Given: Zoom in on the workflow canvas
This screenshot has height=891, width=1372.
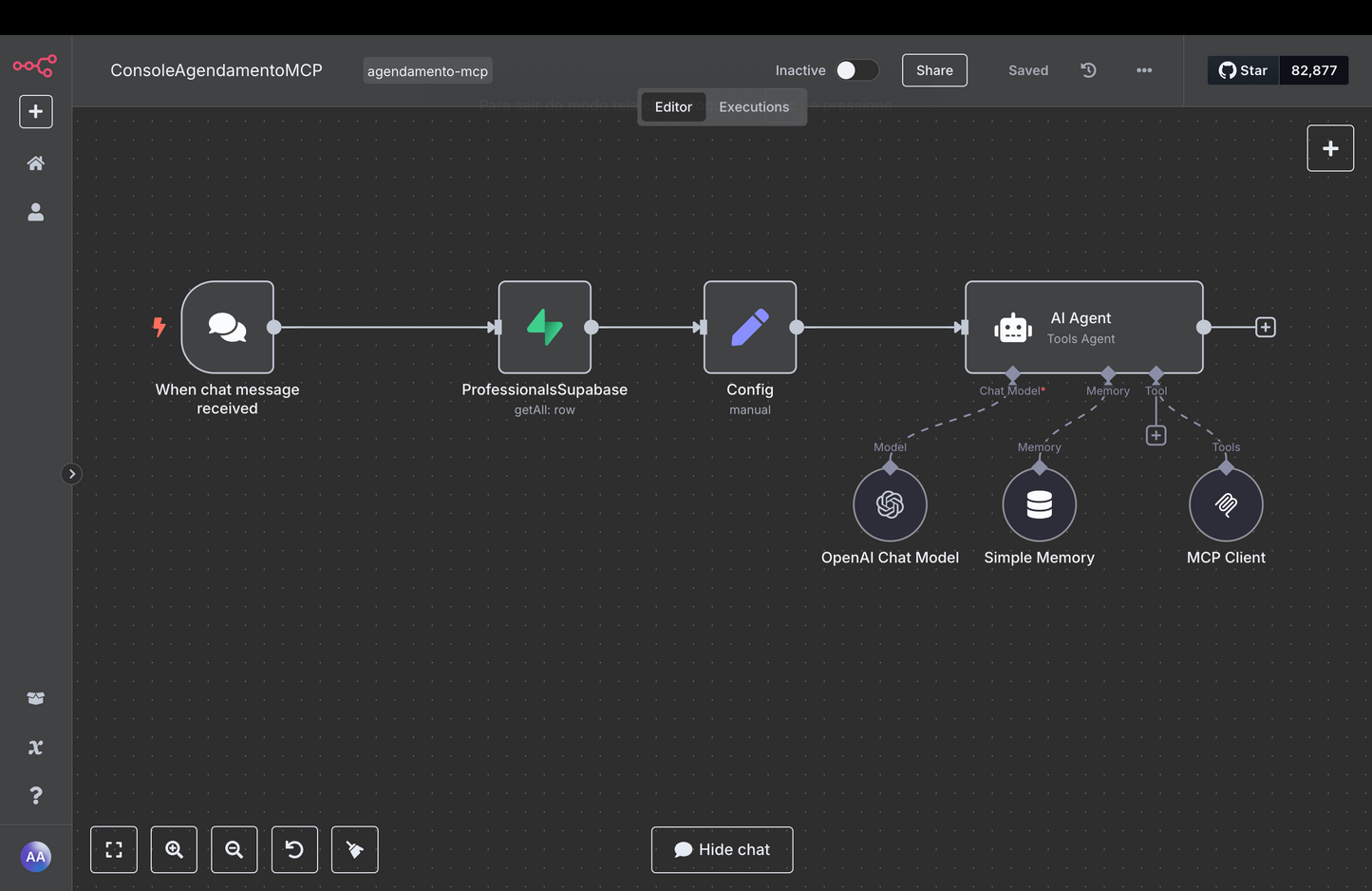Looking at the screenshot, I should (x=174, y=848).
